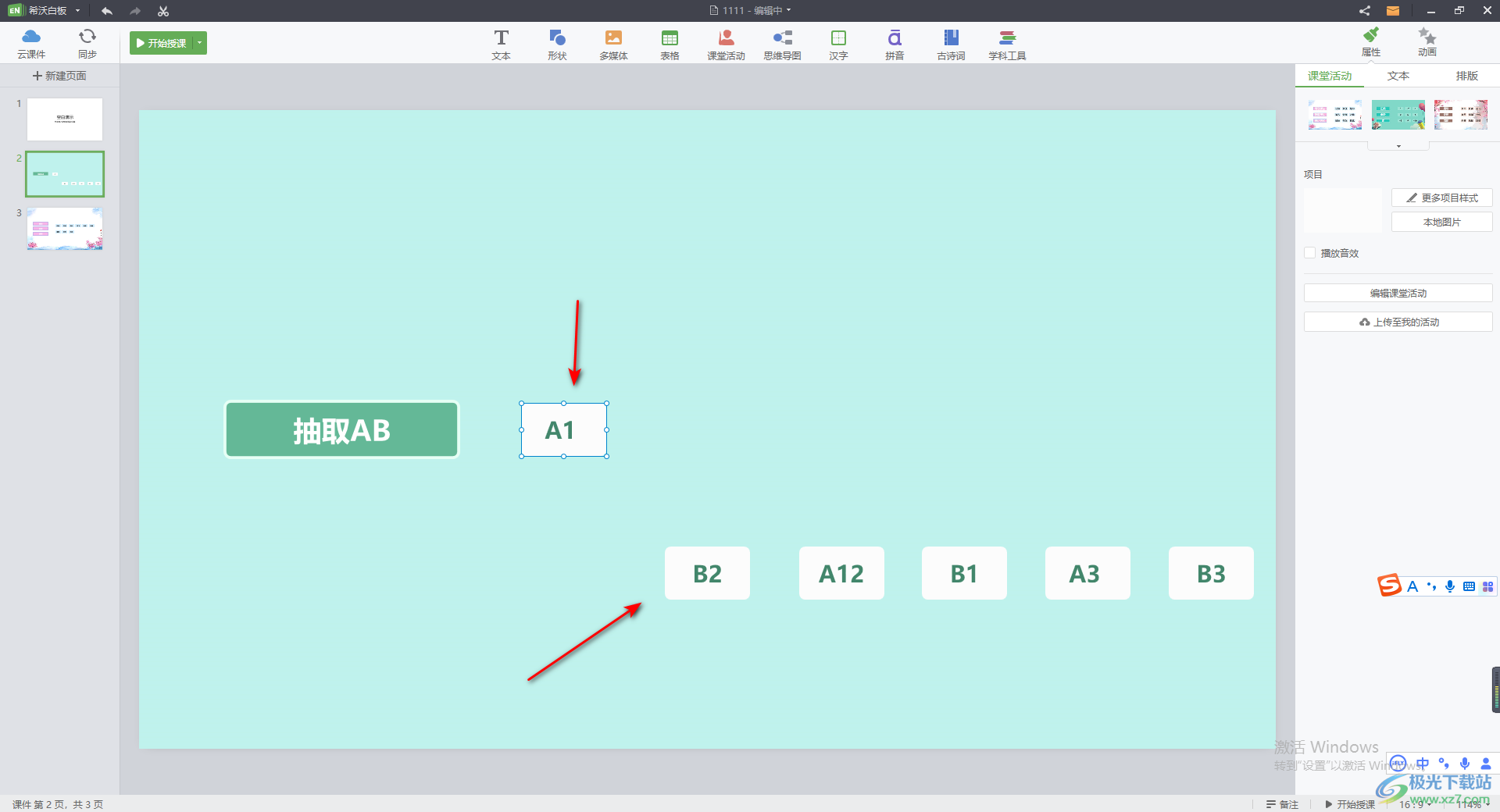Click 开始授课 in the status bar

(1350, 804)
